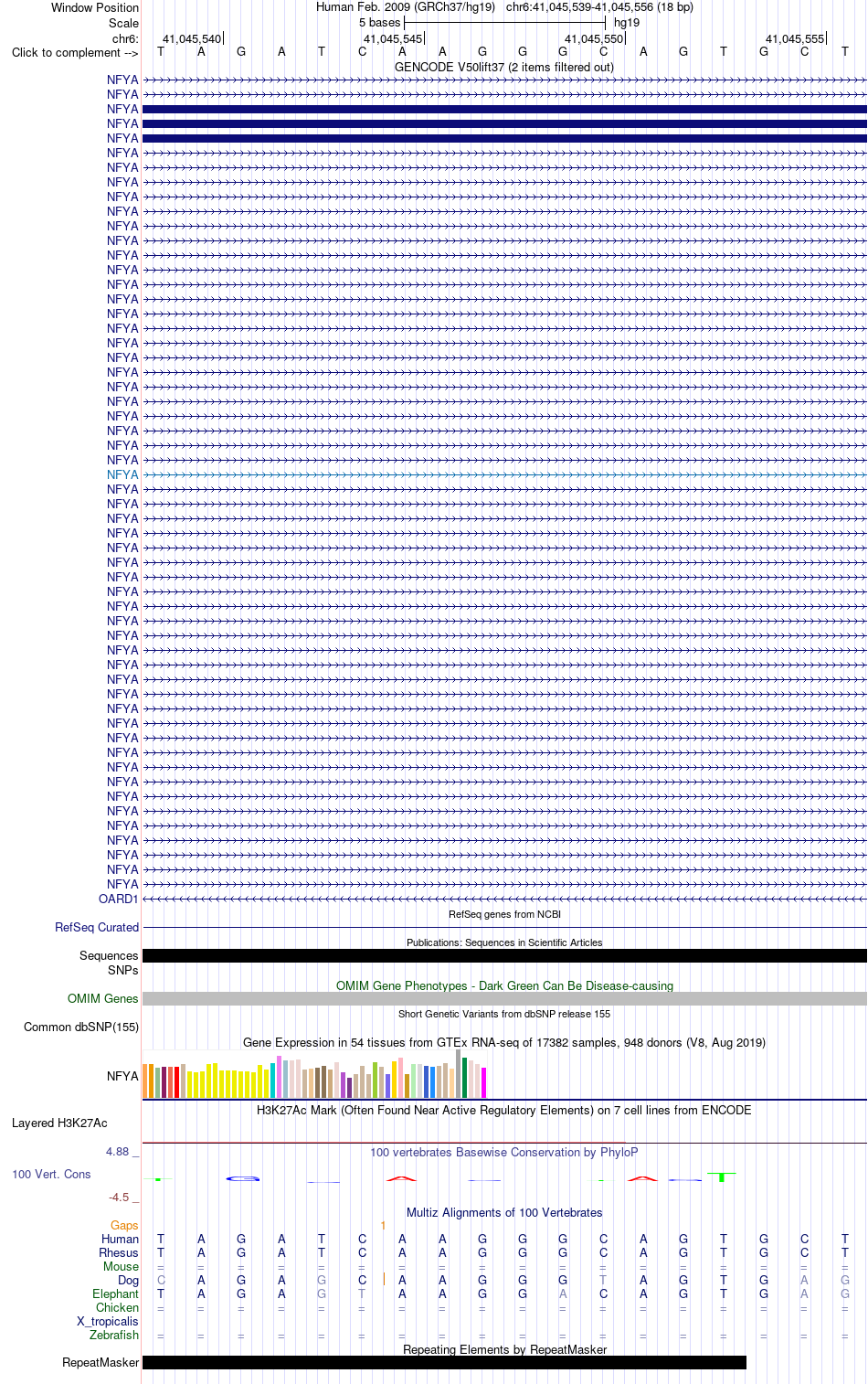
Task: Click the orange gap count '1' marker
Action: click(383, 1225)
